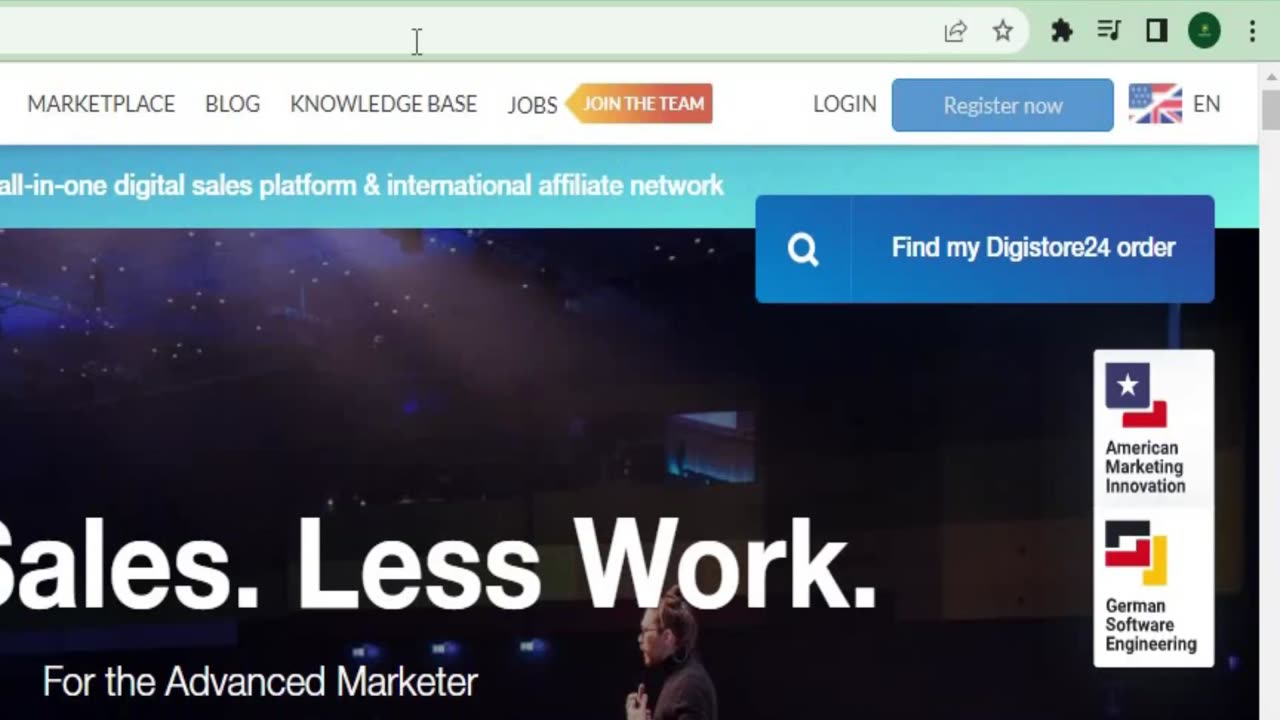Open the Chrome extensions puzzle icon

[x=1062, y=32]
